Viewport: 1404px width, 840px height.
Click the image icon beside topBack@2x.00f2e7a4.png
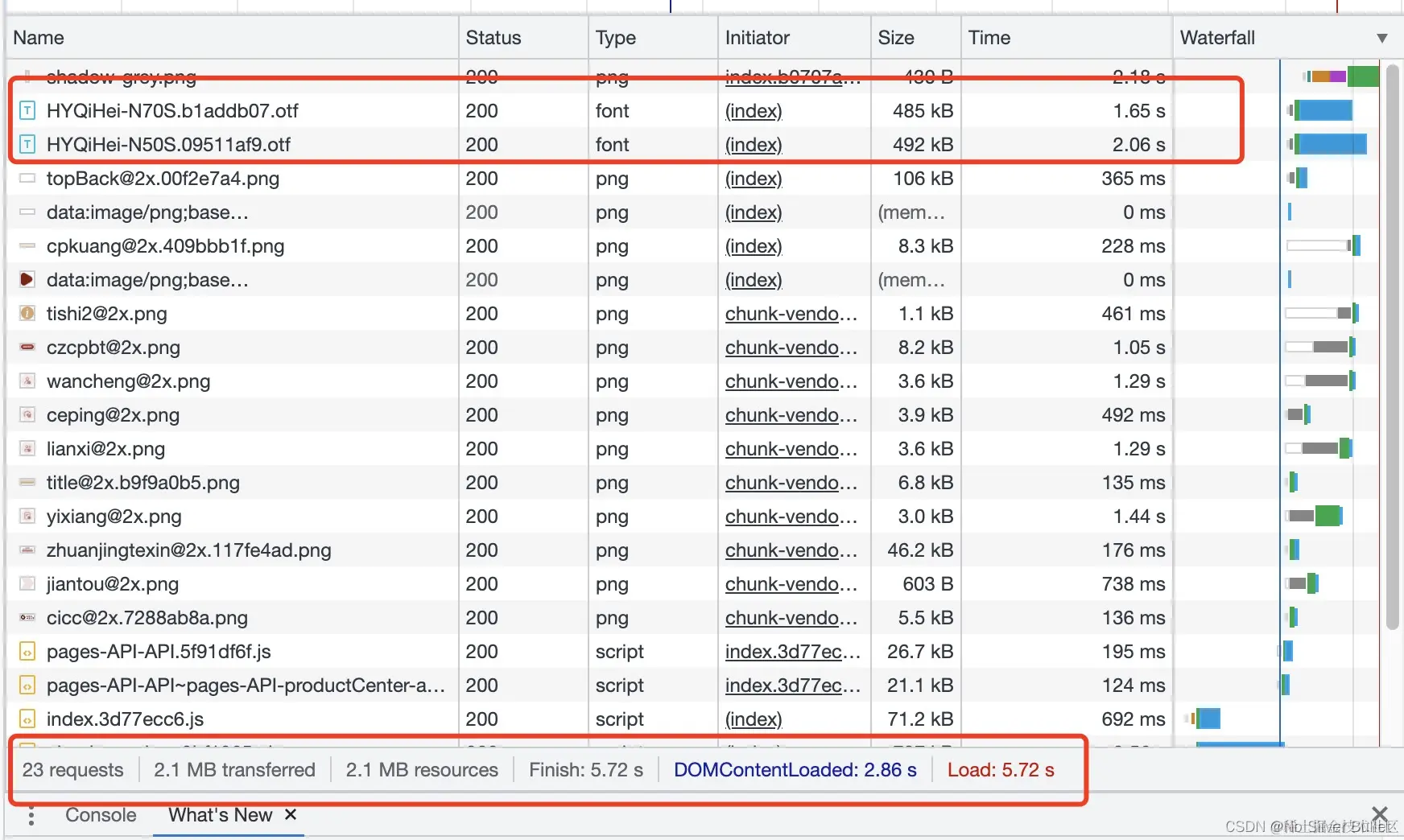[27, 179]
